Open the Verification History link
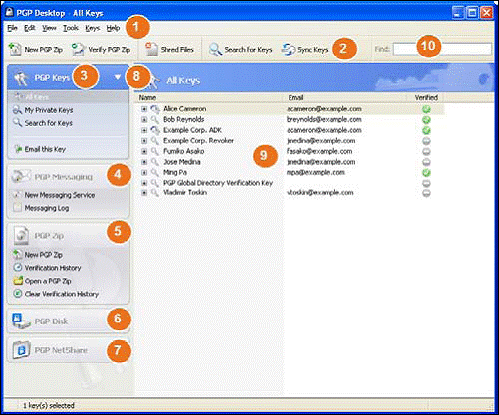Screen dimensions: 499x415 [x=53, y=268]
